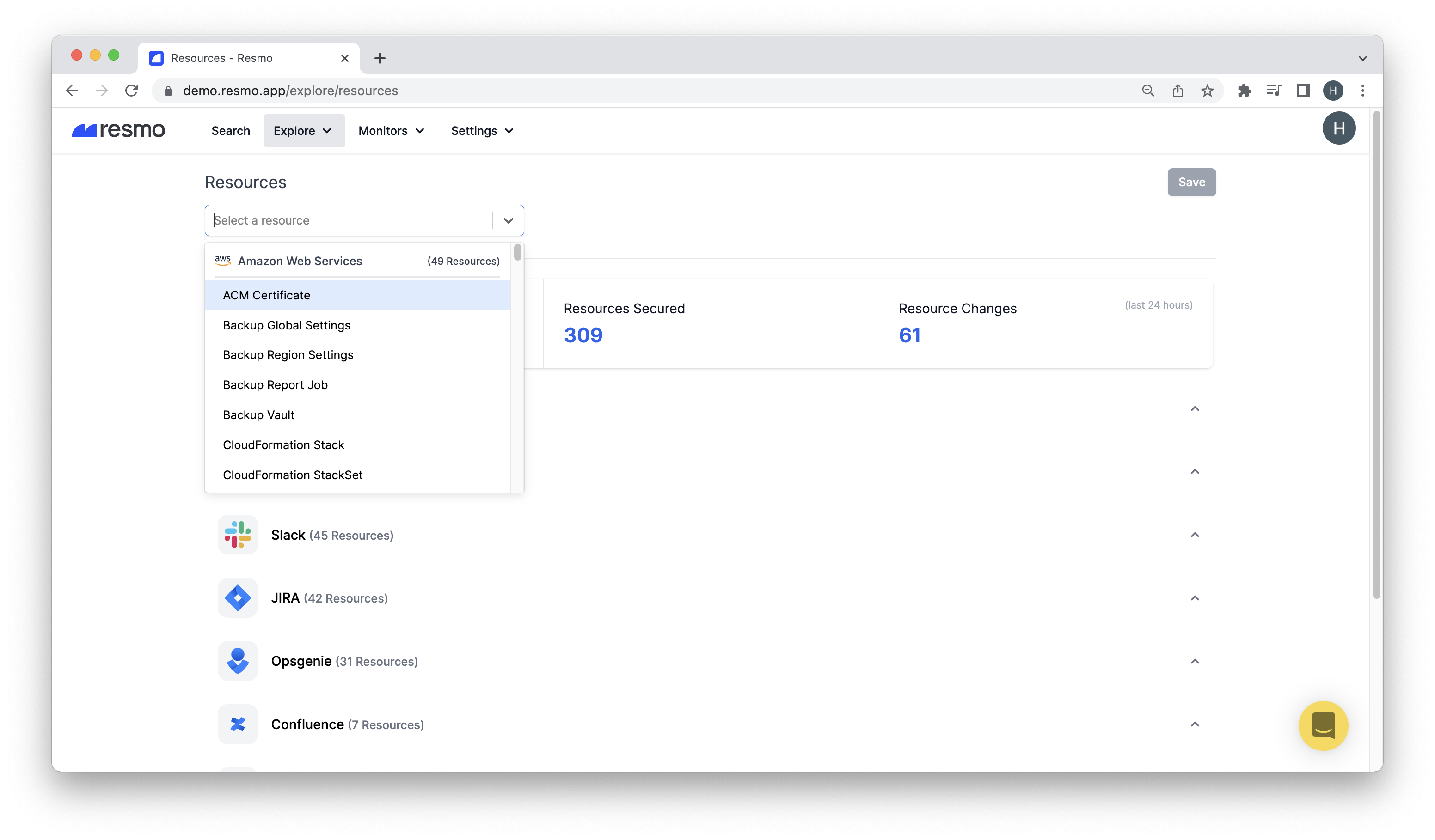The image size is (1435, 840).
Task: Collapse the Confluence resources section
Action: 1194,724
